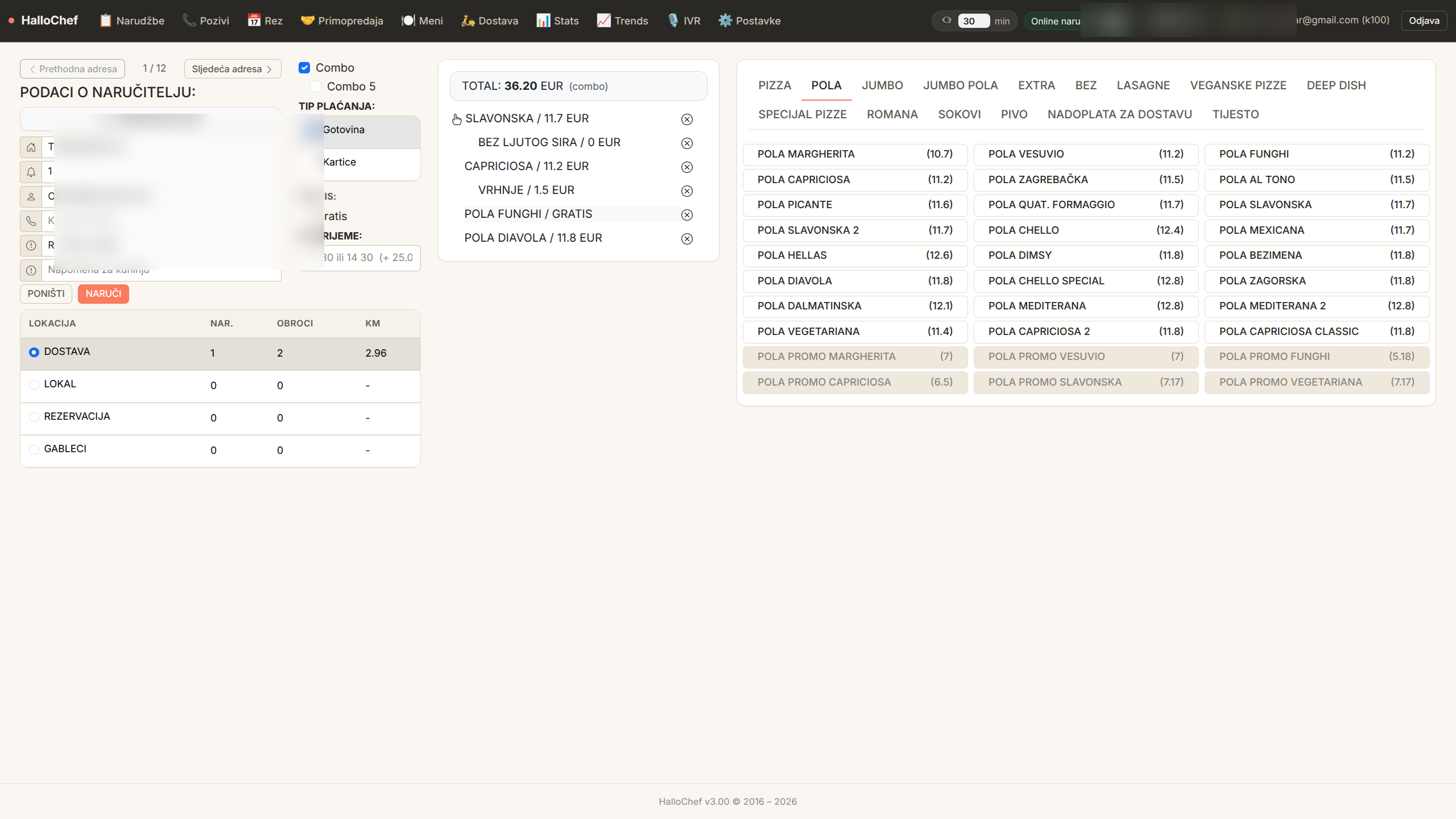Open Dostava scooter icon in navbar

coord(468,20)
